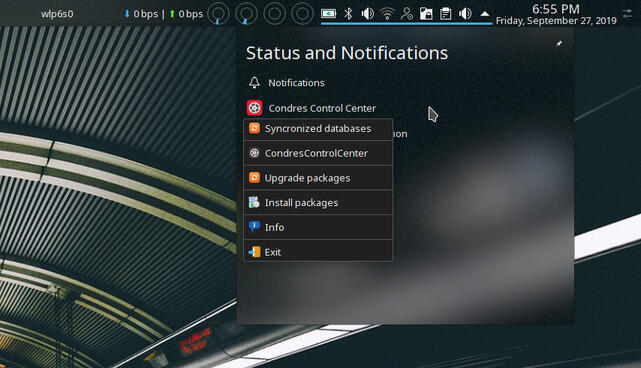This screenshot has width=641, height=368.
Task: Click the wlp6s0 network interface label
Action: pyautogui.click(x=57, y=14)
